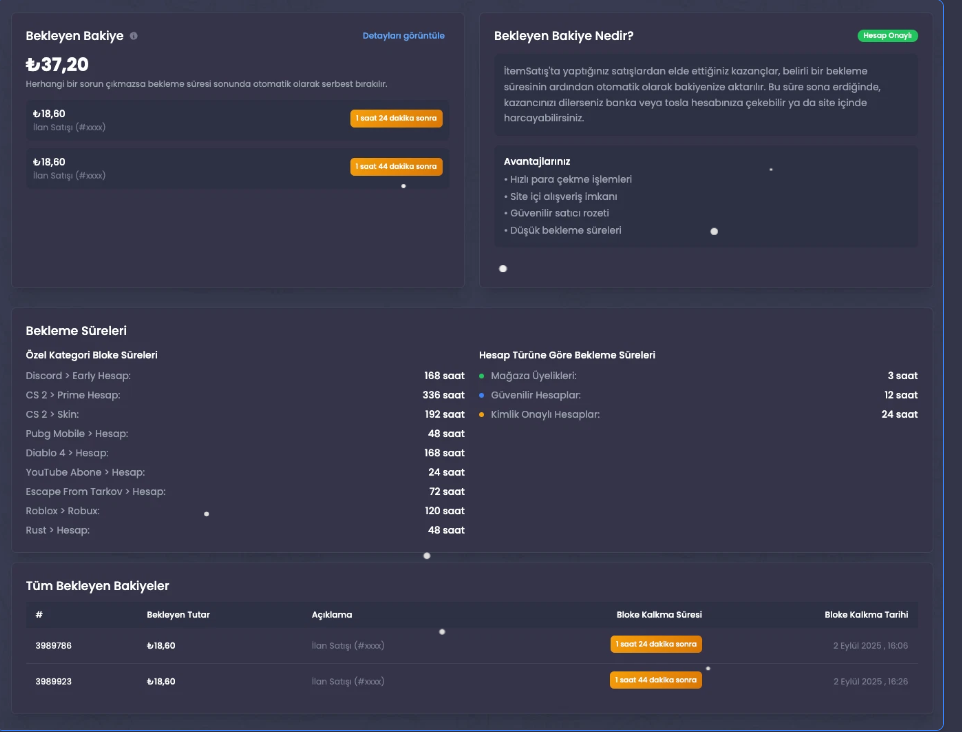Click the 3 saat value
The width and height of the screenshot is (962, 732).
point(902,376)
